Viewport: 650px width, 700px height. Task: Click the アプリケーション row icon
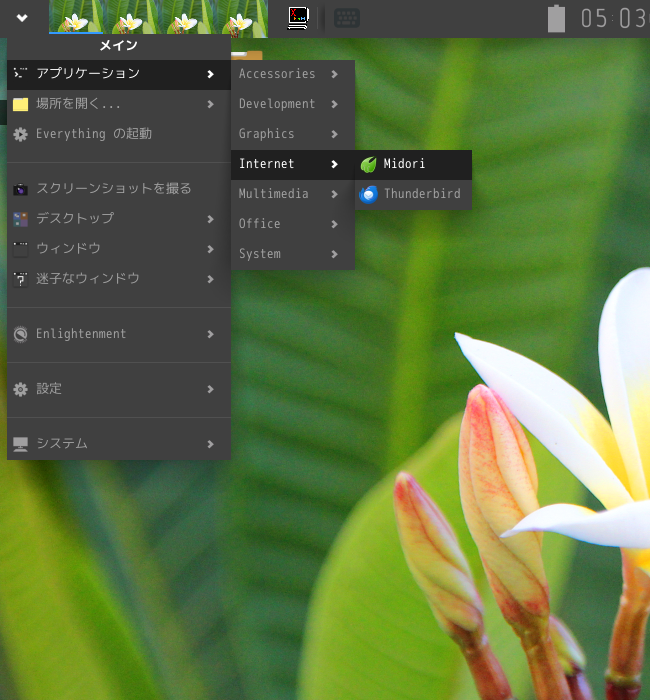click(x=21, y=73)
